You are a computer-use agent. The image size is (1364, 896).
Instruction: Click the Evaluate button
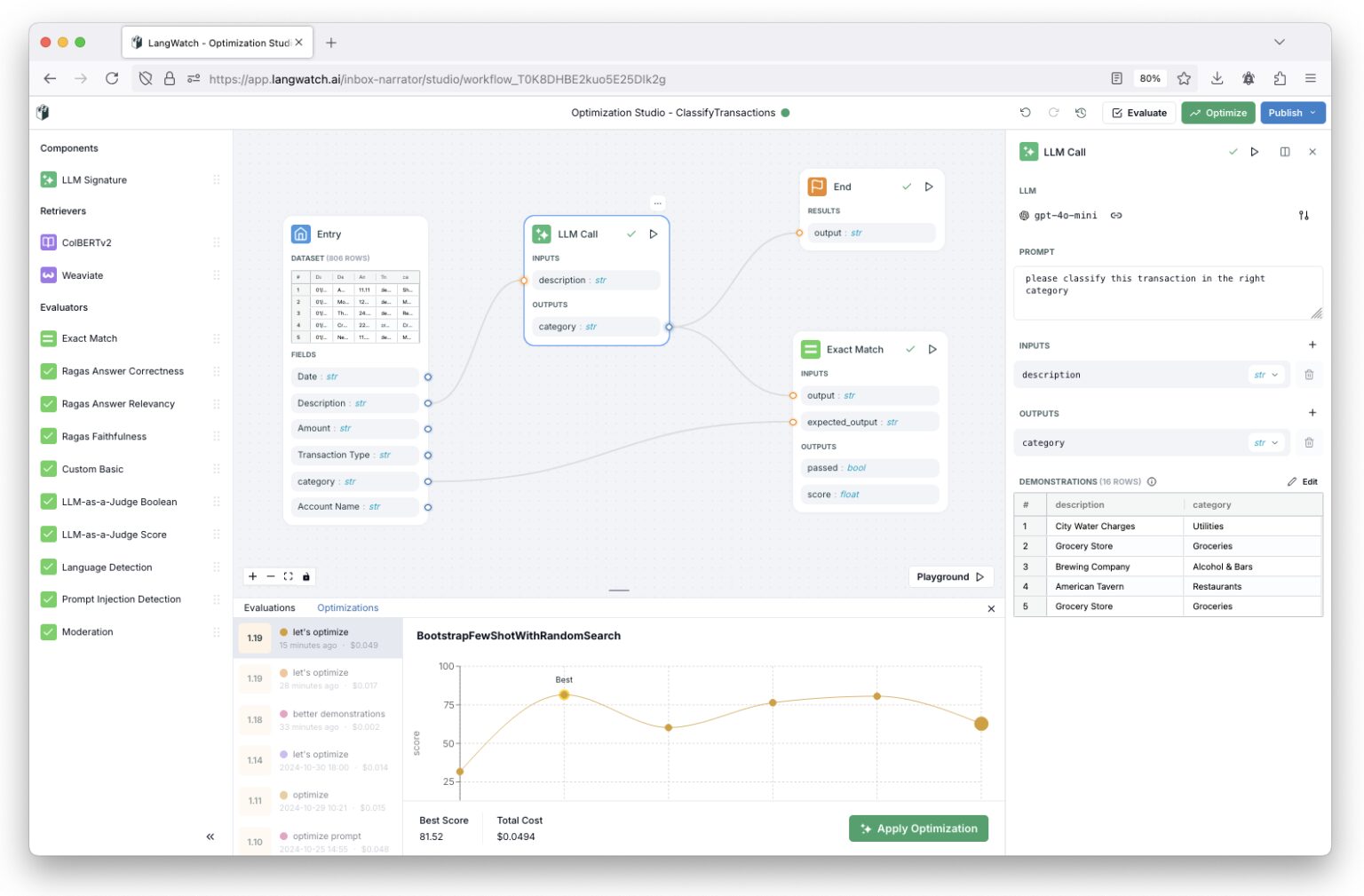(1139, 113)
